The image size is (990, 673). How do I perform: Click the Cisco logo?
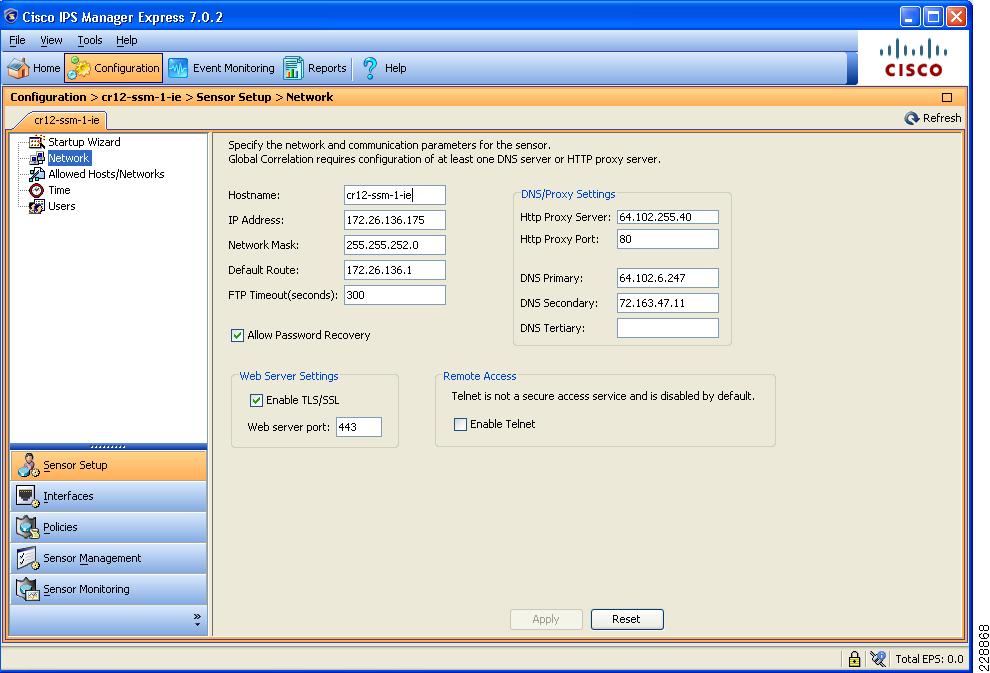click(x=914, y=58)
